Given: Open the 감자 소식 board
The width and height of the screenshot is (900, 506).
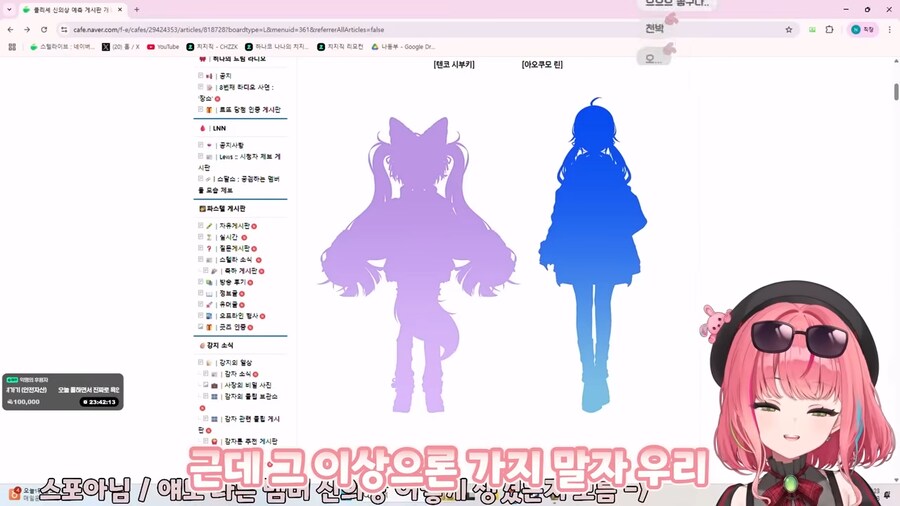Looking at the screenshot, I should (x=237, y=374).
